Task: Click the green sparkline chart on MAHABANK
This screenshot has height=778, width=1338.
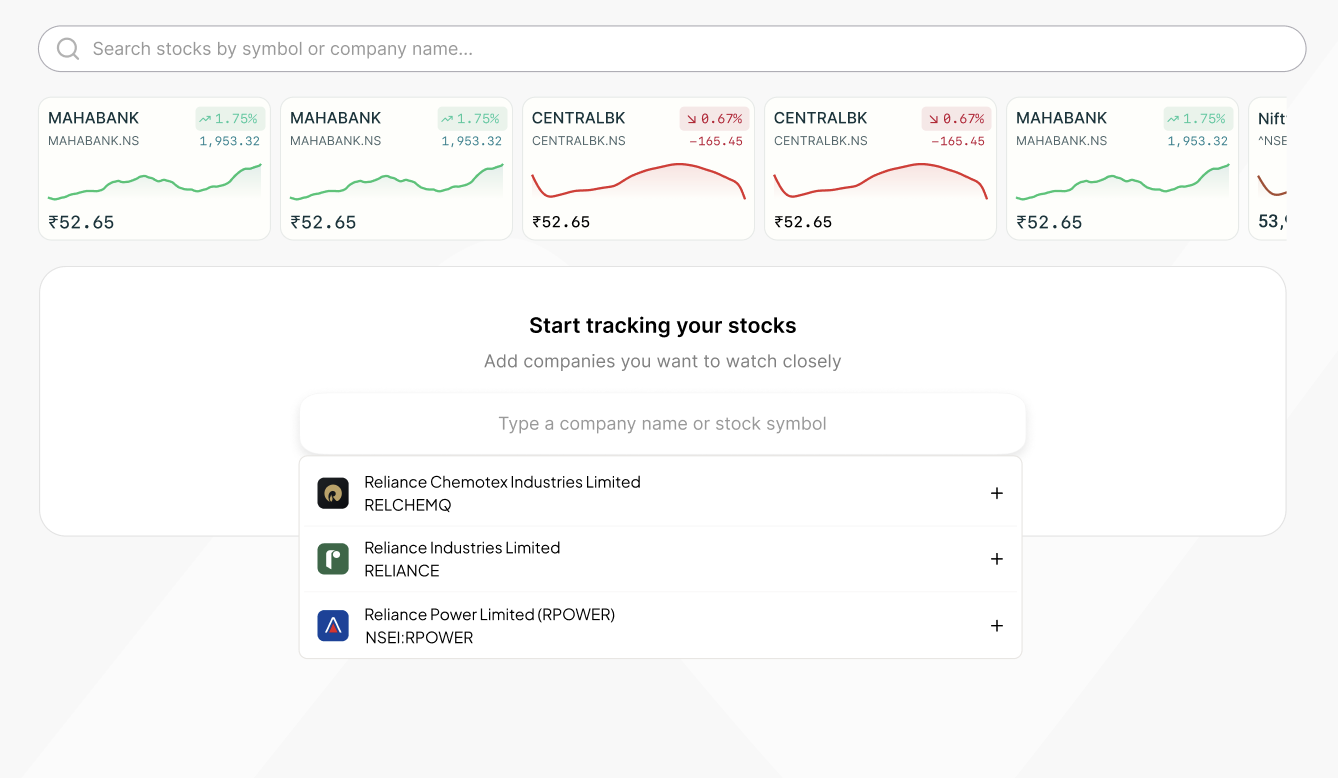Action: pos(154,183)
